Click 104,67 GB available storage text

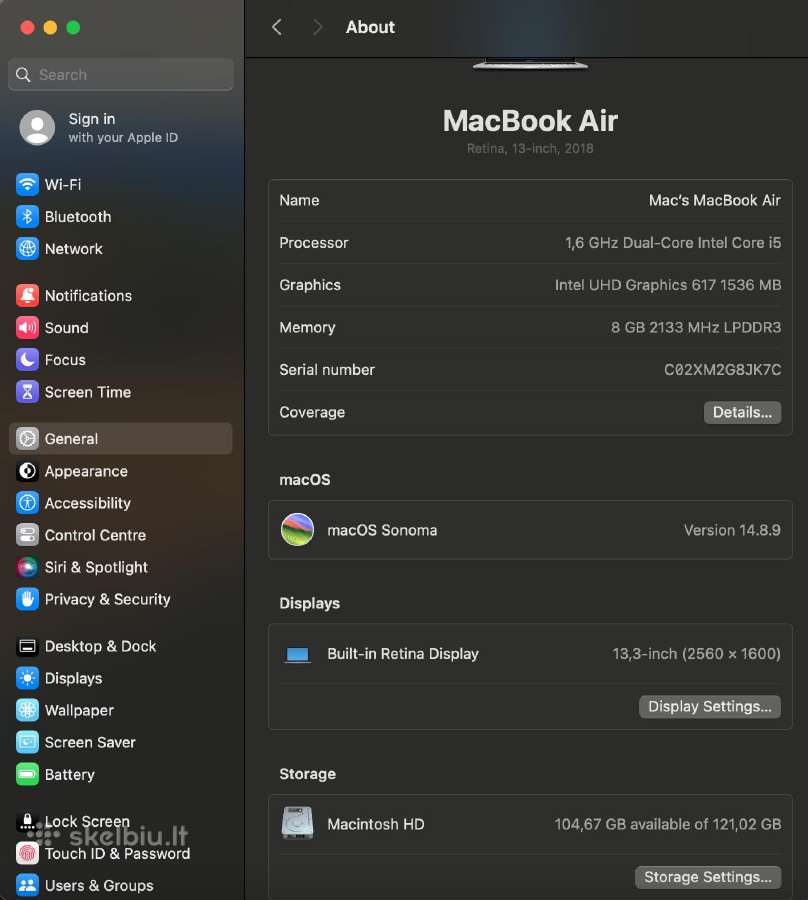point(667,824)
